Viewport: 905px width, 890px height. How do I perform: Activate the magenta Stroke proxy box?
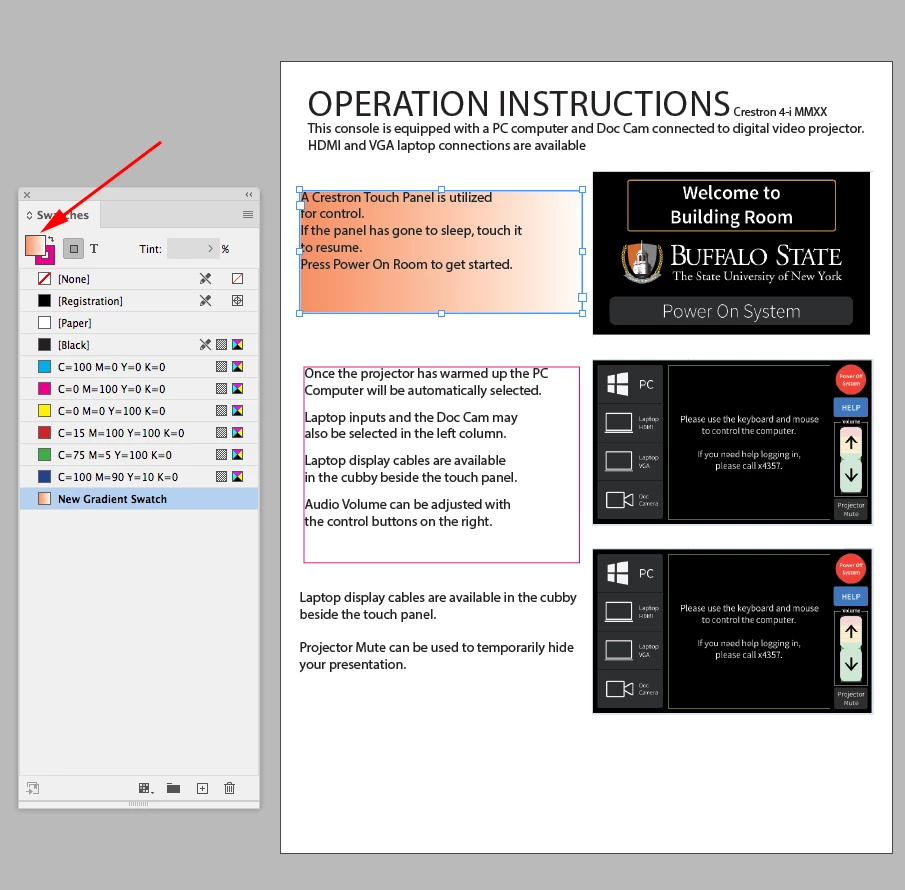pos(48,259)
